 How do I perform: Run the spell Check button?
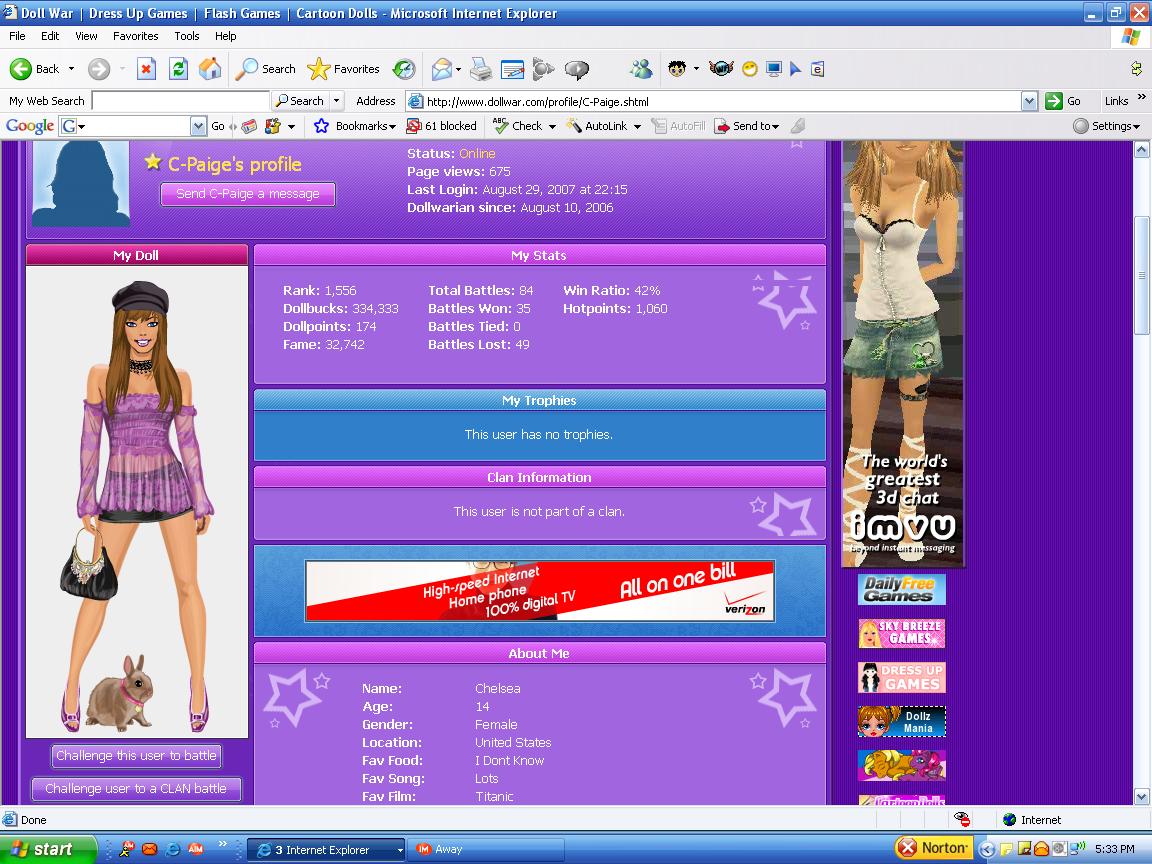518,126
